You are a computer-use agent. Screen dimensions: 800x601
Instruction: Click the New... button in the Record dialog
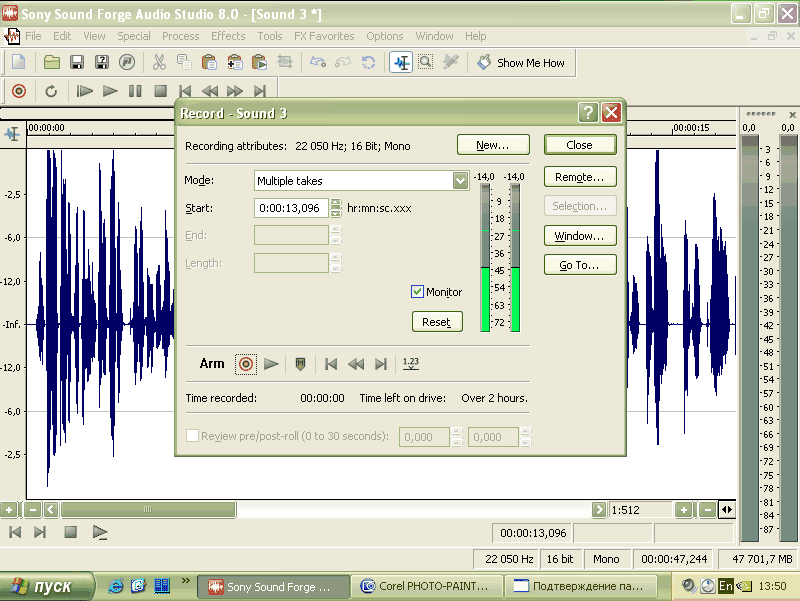tap(493, 145)
